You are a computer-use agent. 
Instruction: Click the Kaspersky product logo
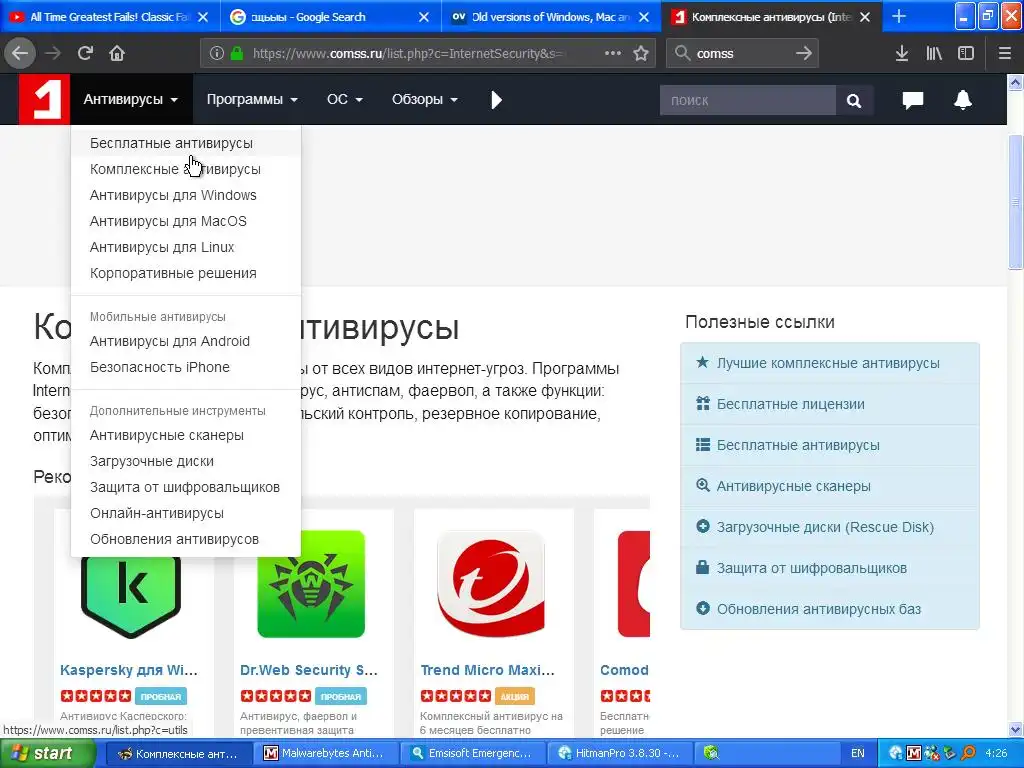pos(131,596)
